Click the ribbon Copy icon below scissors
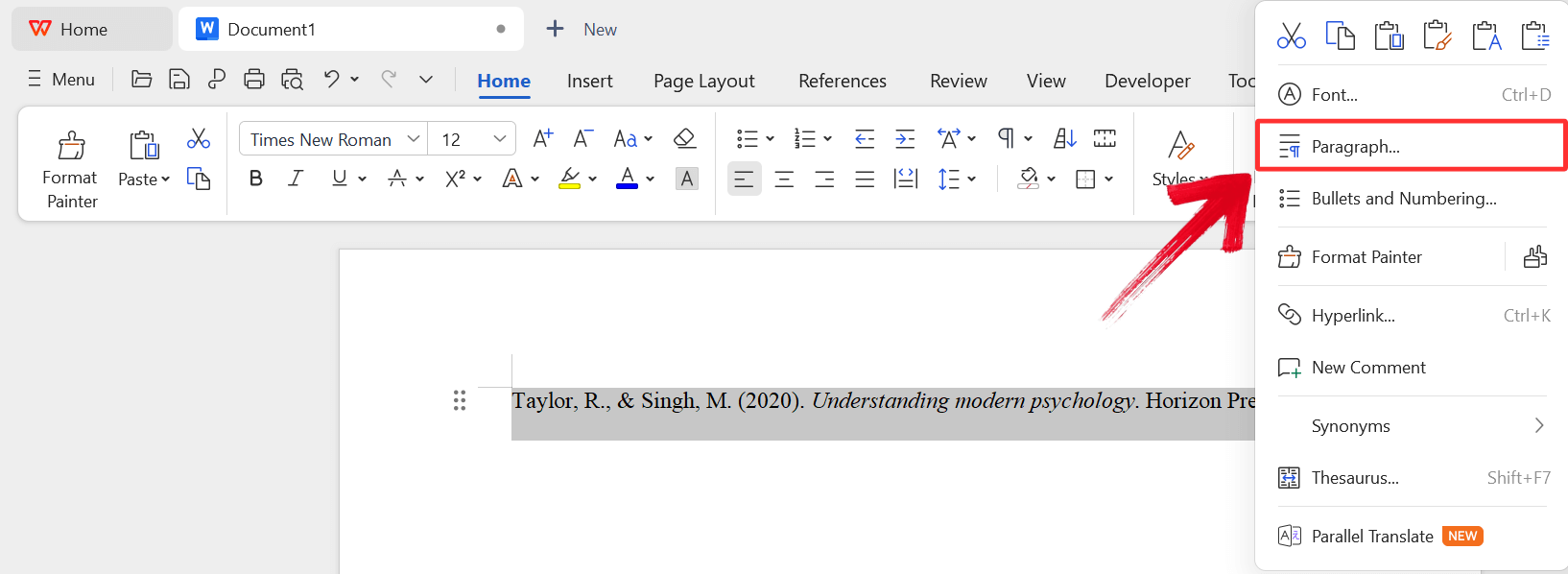The image size is (1568, 574). pos(199,179)
